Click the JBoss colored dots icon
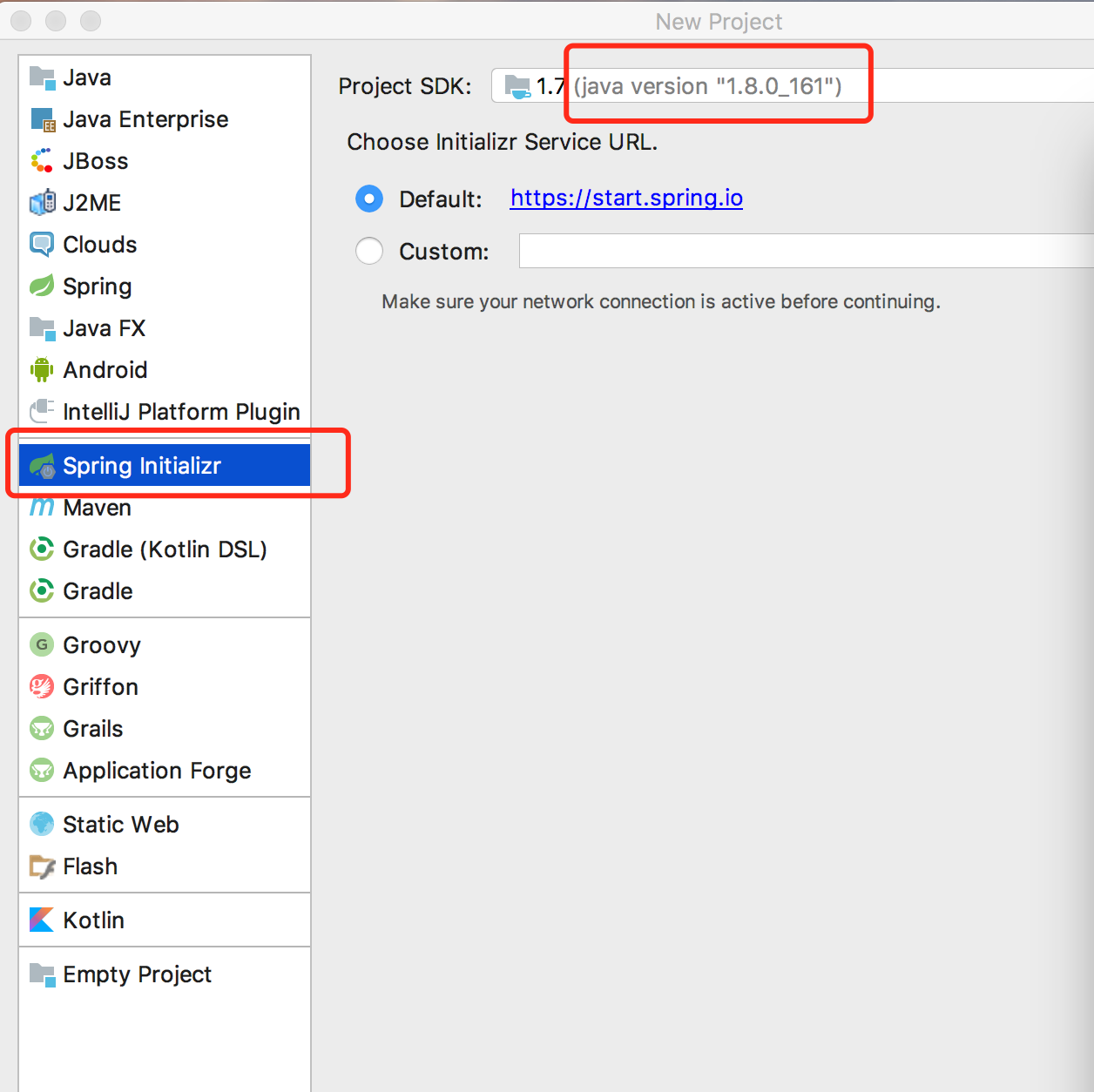Viewport: 1094px width, 1092px height. 42,161
